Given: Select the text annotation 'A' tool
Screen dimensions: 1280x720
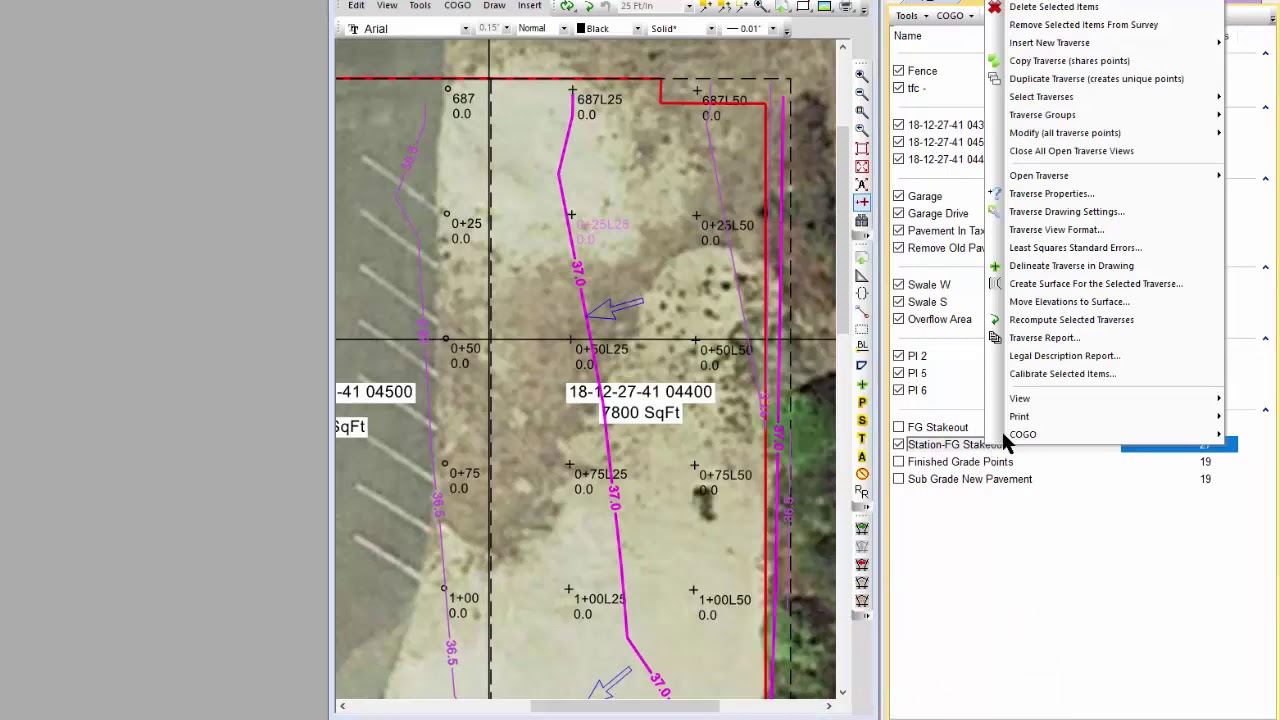Looking at the screenshot, I should pos(862,184).
